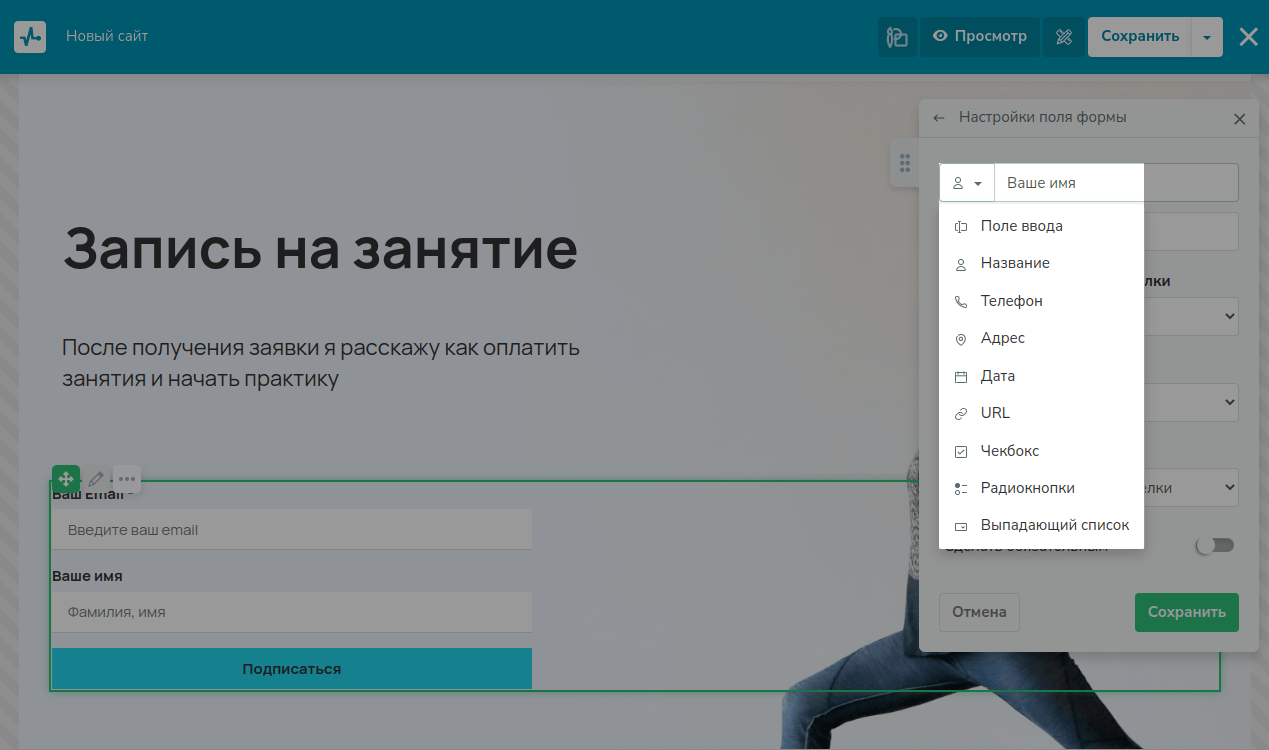Open the design tools icon next to Сохранить
The height and width of the screenshot is (750, 1269).
pos(1064,37)
